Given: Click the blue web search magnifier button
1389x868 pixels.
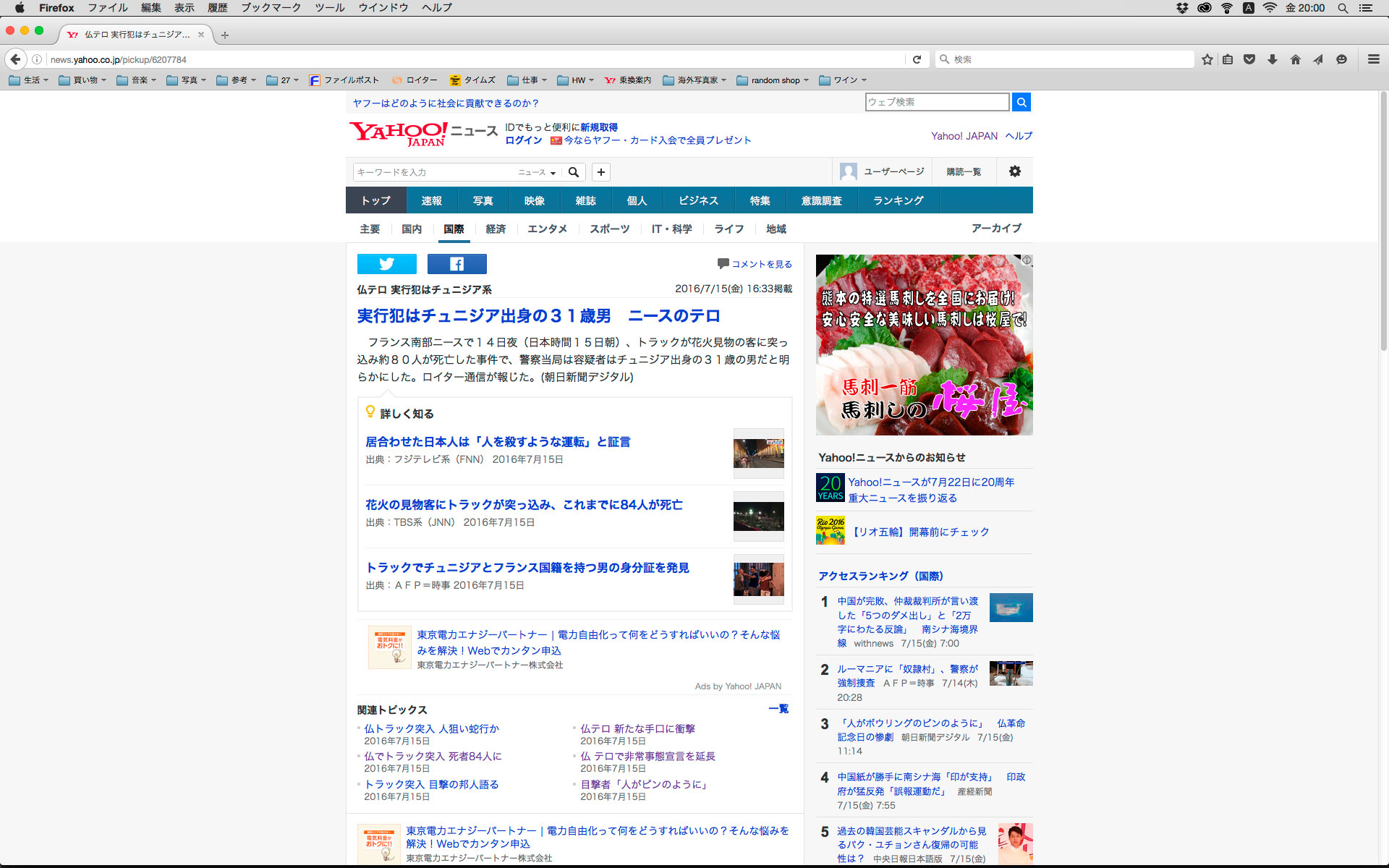Looking at the screenshot, I should (1021, 102).
